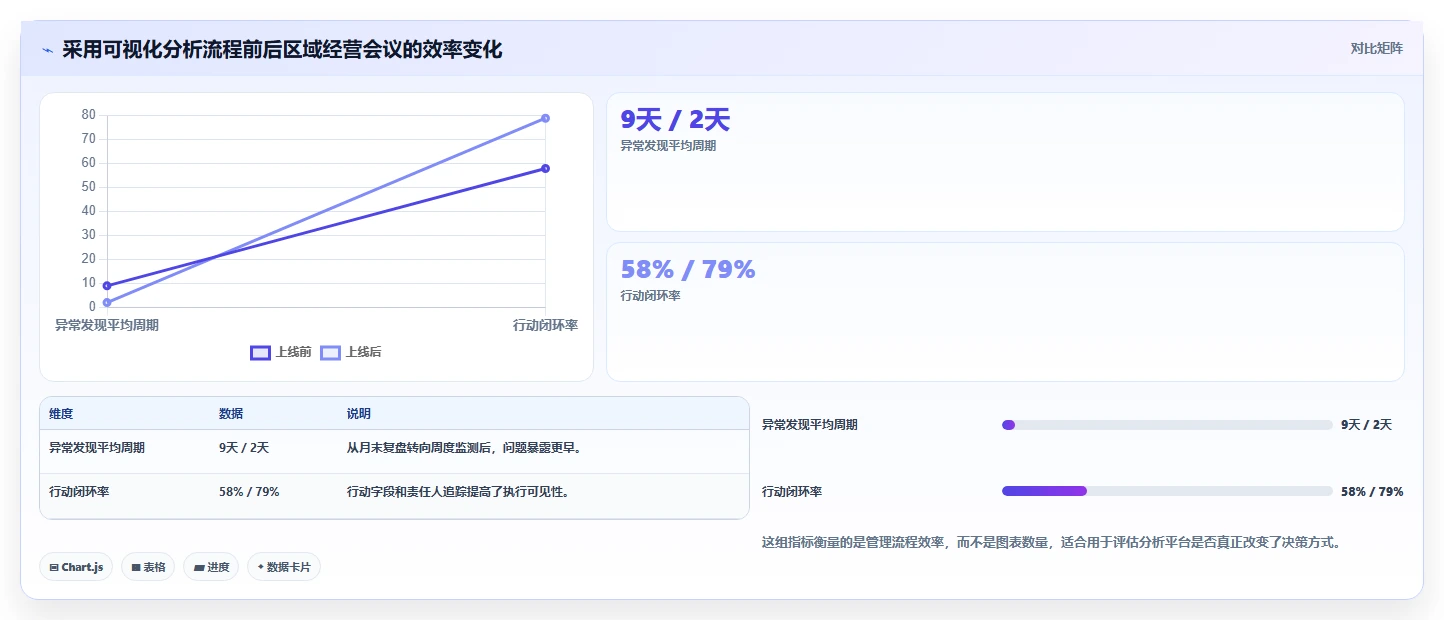This screenshot has height=620, width=1444.
Task: Click table cell 异常发现平均周期
Action: [97, 448]
